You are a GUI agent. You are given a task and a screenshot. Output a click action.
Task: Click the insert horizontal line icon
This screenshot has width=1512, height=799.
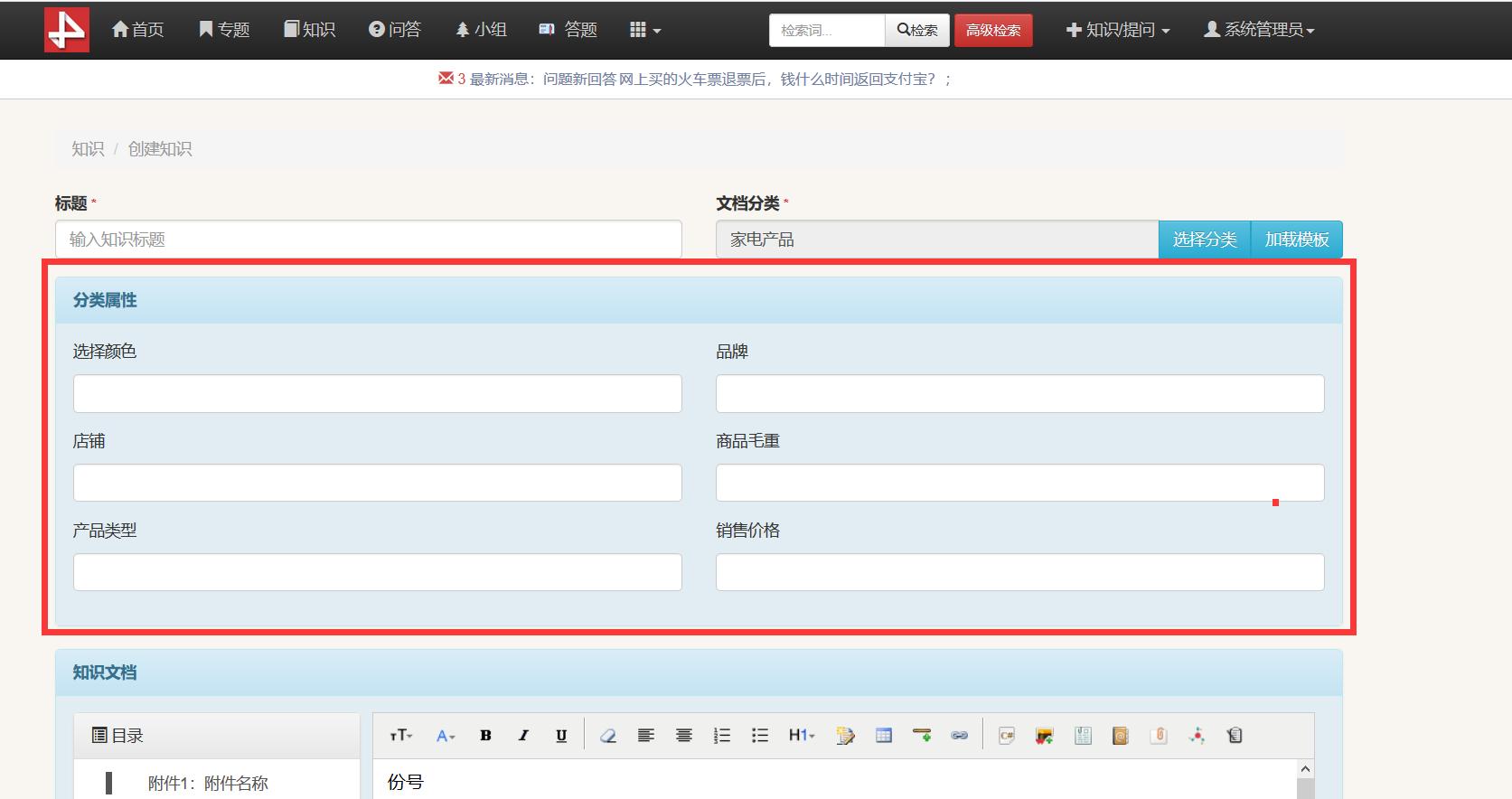pos(922,736)
